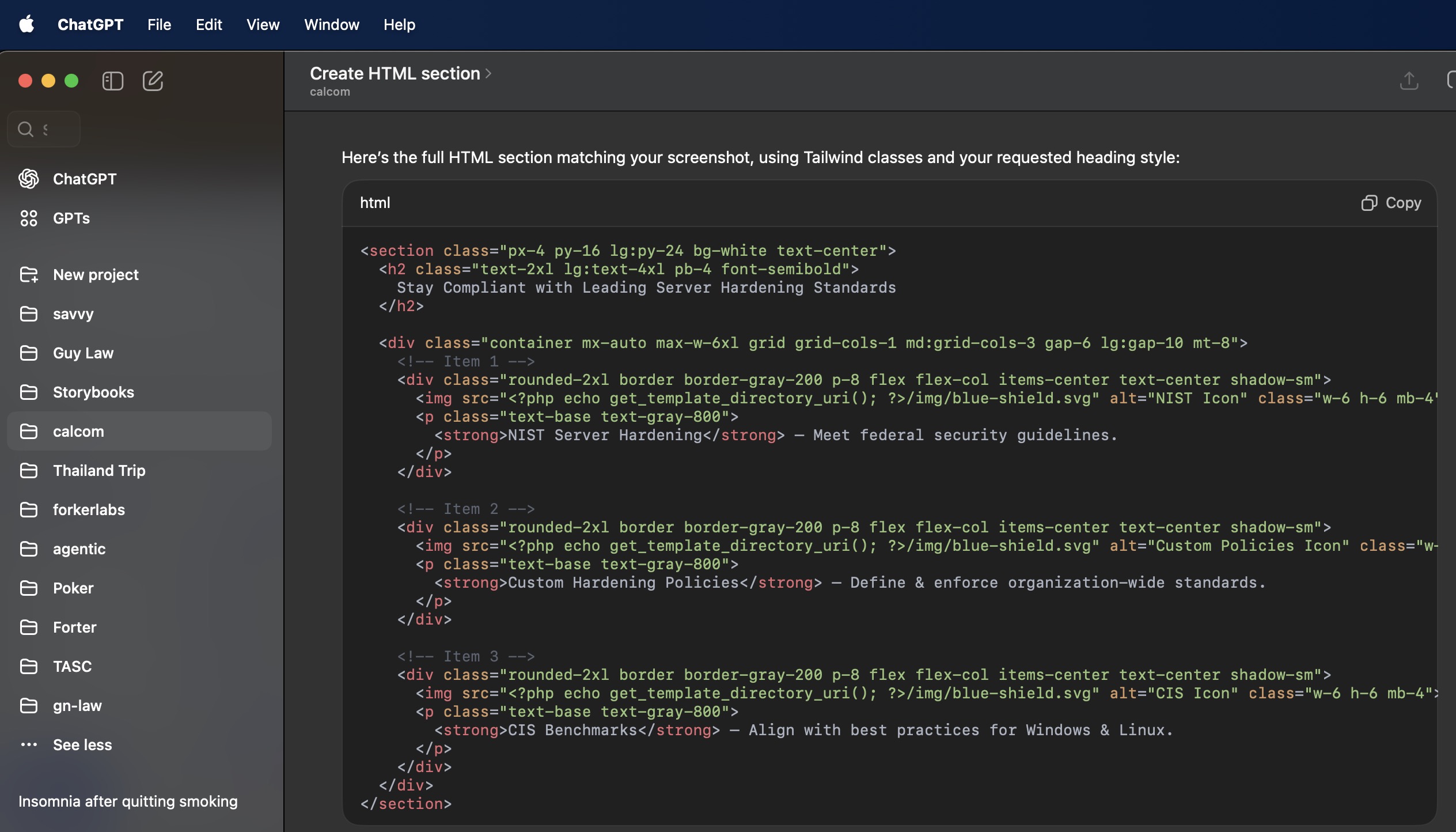Toggle the sidebar panel icon
The width and height of the screenshot is (1456, 832).
tap(112, 81)
